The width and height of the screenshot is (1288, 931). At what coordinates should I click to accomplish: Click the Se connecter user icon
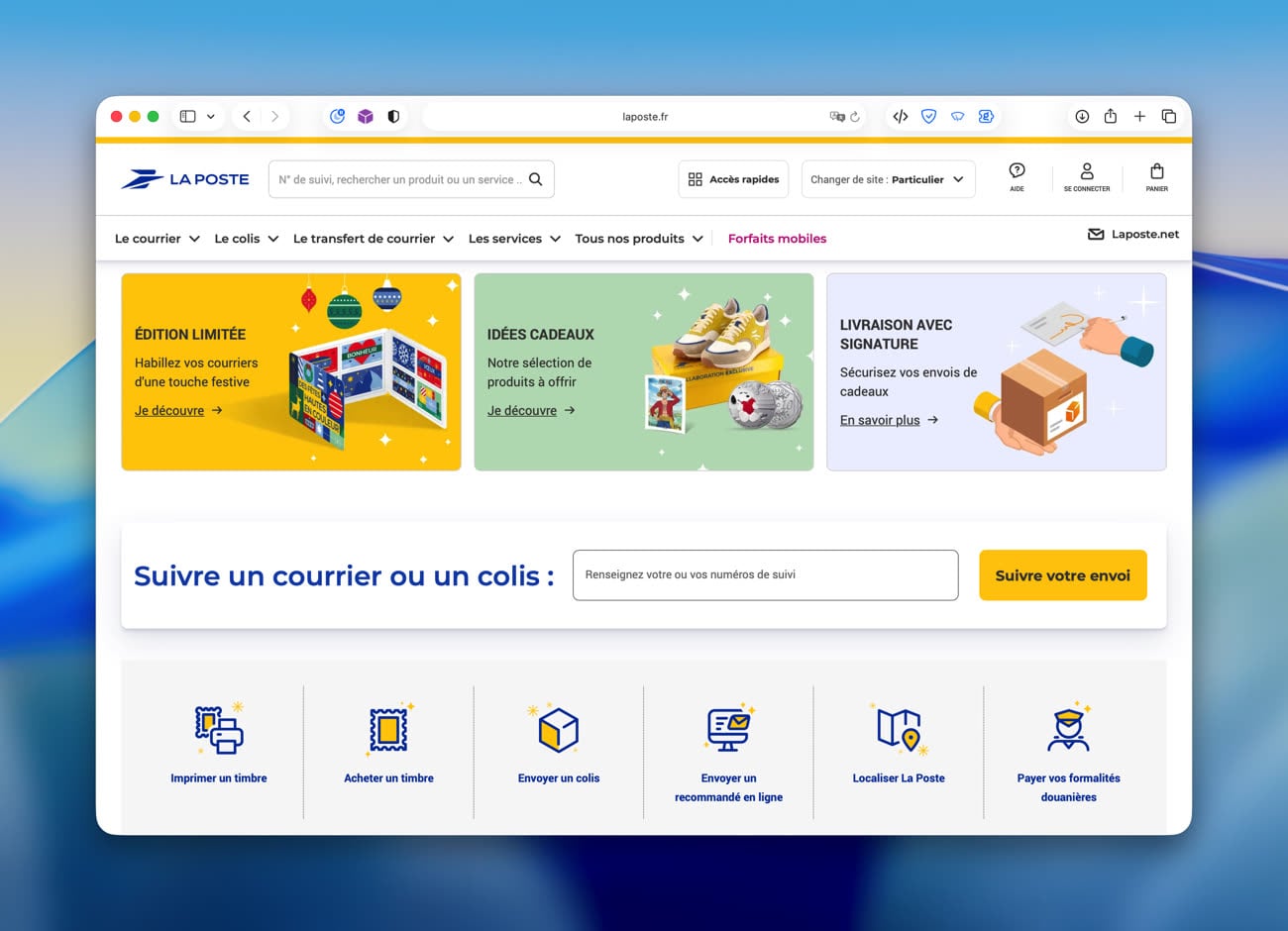pyautogui.click(x=1087, y=171)
